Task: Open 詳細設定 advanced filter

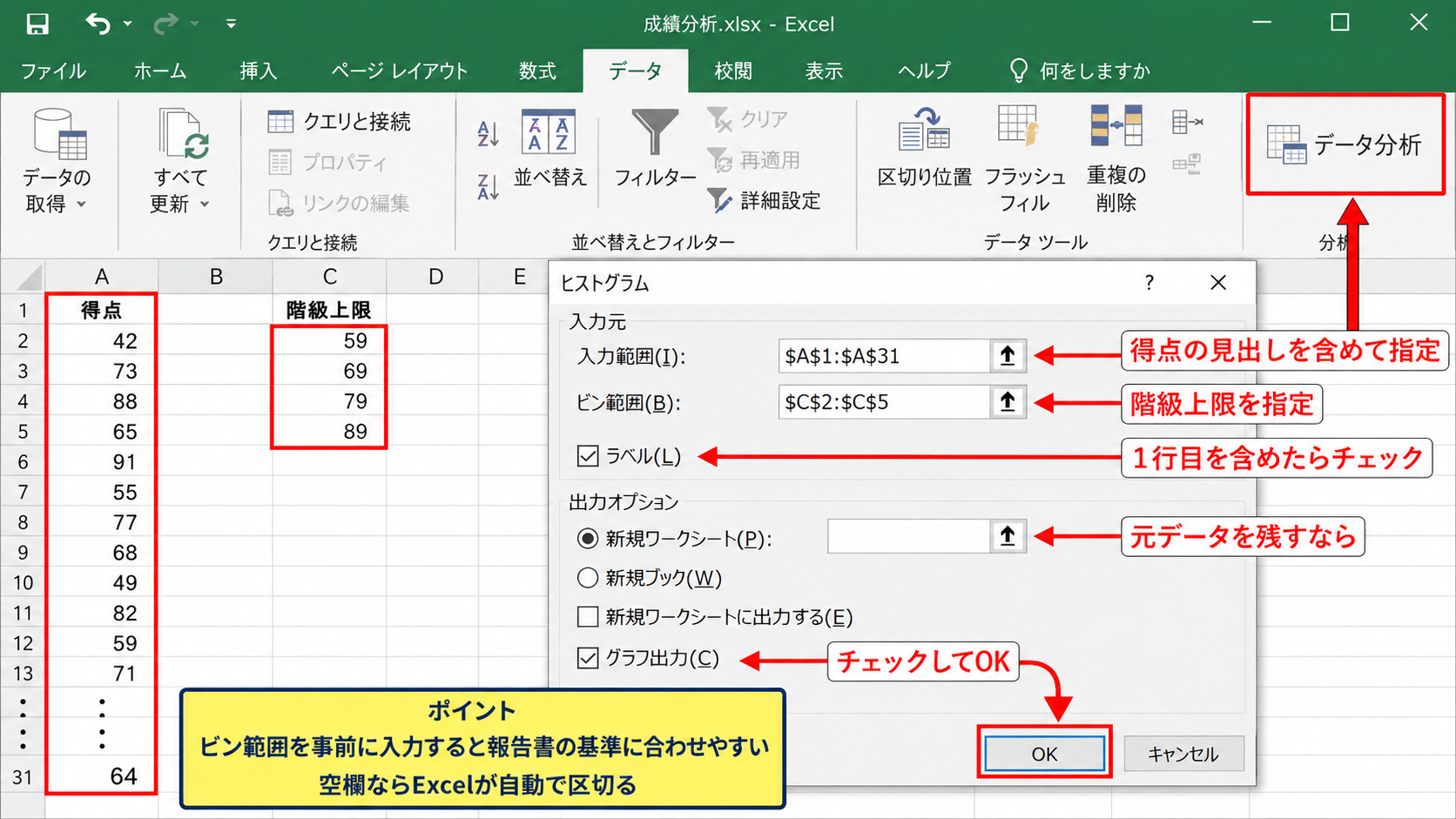Action: tap(764, 201)
